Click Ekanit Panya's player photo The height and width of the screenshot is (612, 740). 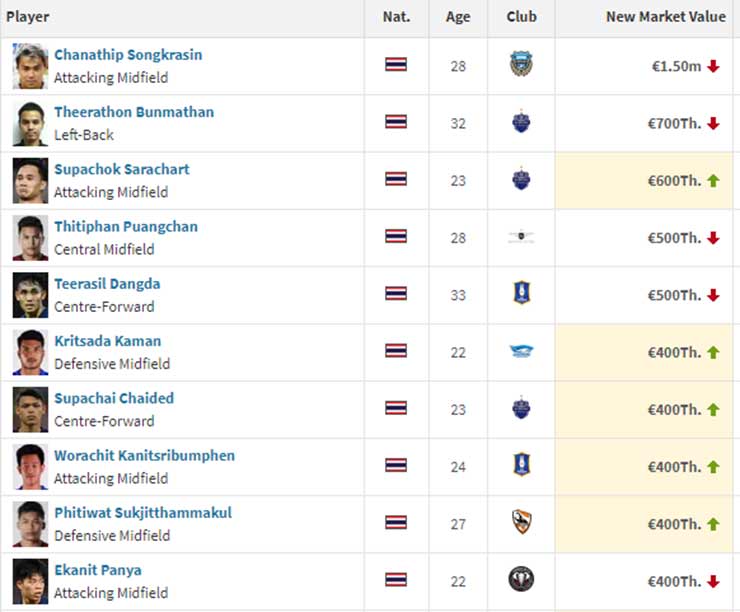point(30,581)
